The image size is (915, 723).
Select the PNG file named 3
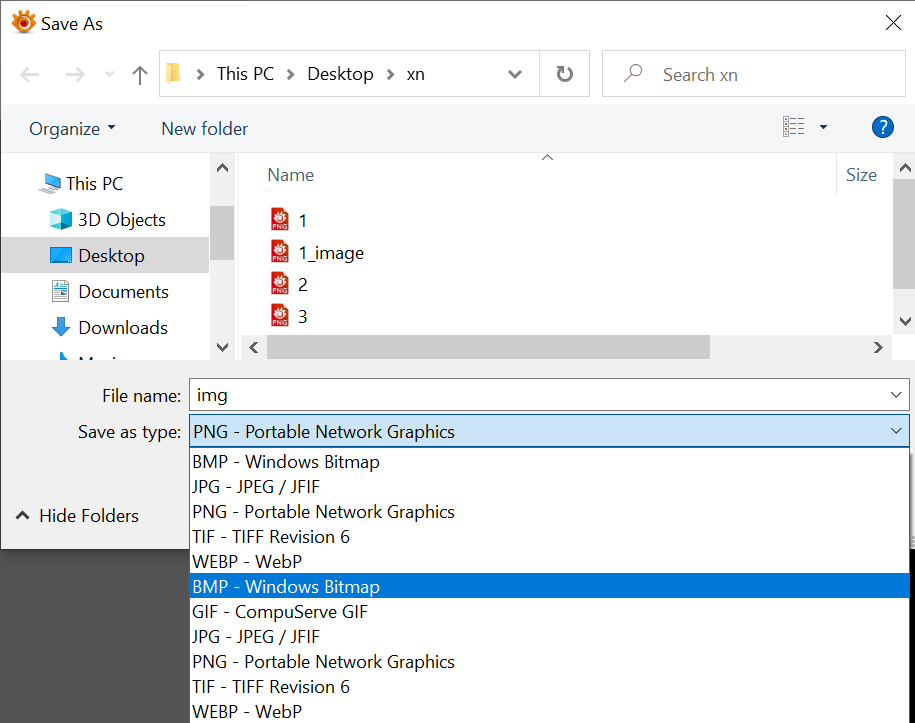click(x=302, y=317)
